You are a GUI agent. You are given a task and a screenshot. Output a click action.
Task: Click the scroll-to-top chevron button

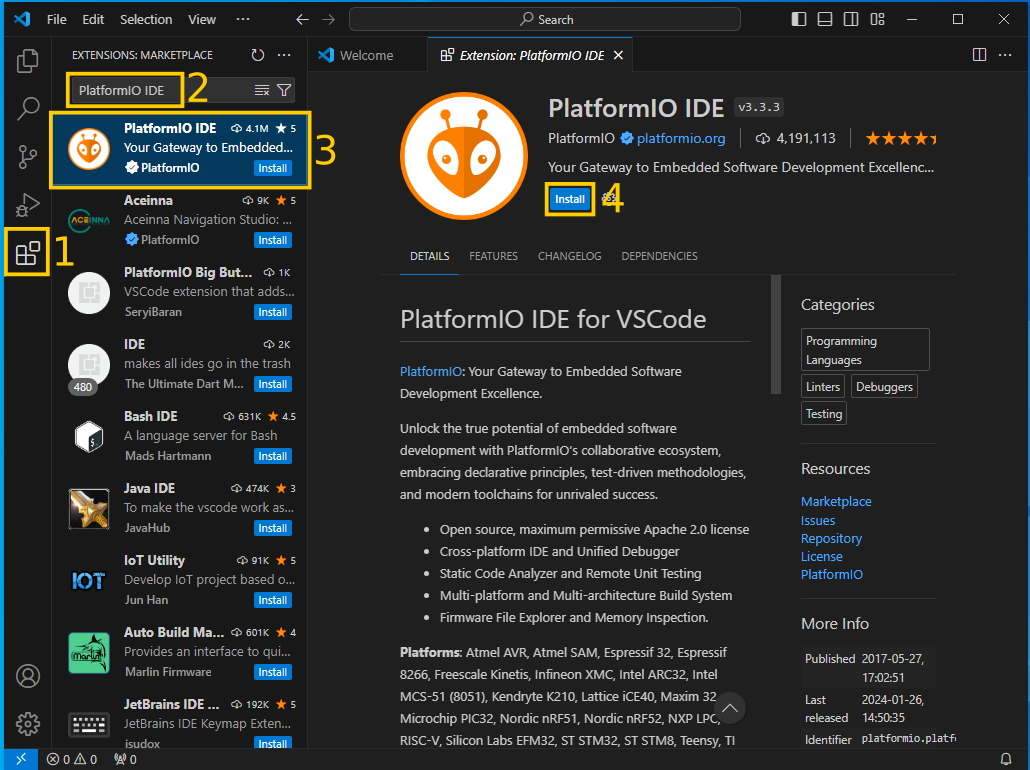729,708
